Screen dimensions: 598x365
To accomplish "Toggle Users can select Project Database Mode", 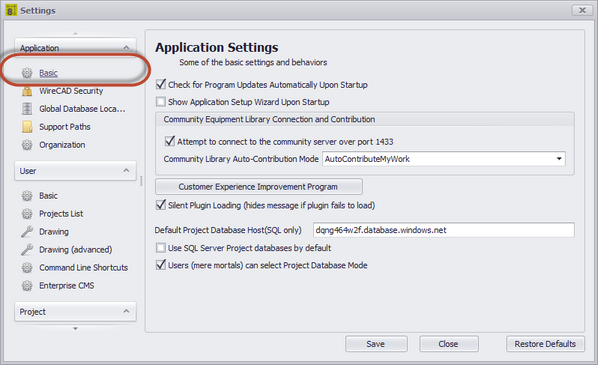I will click(x=161, y=265).
